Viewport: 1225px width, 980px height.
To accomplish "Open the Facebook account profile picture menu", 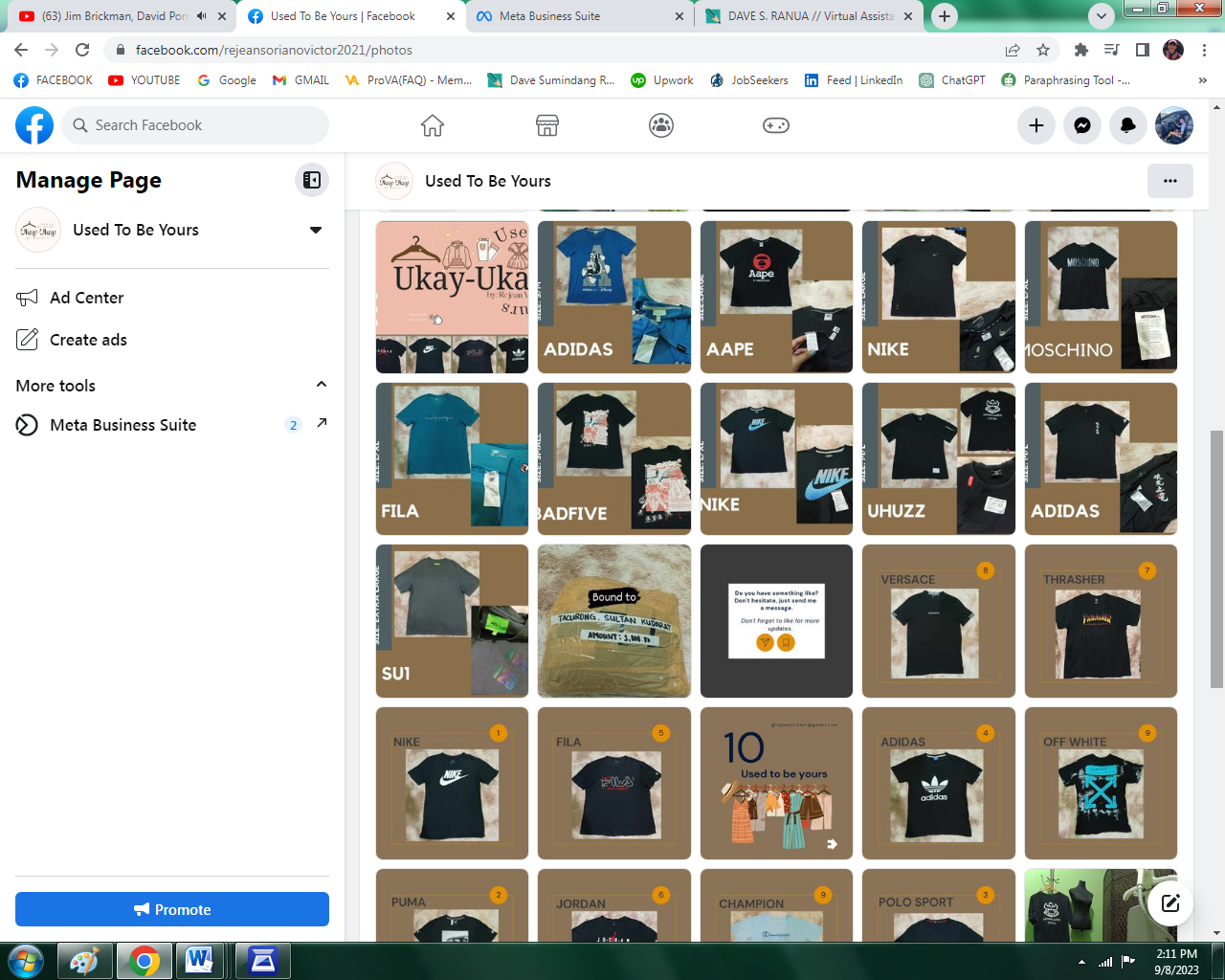I will (1174, 125).
